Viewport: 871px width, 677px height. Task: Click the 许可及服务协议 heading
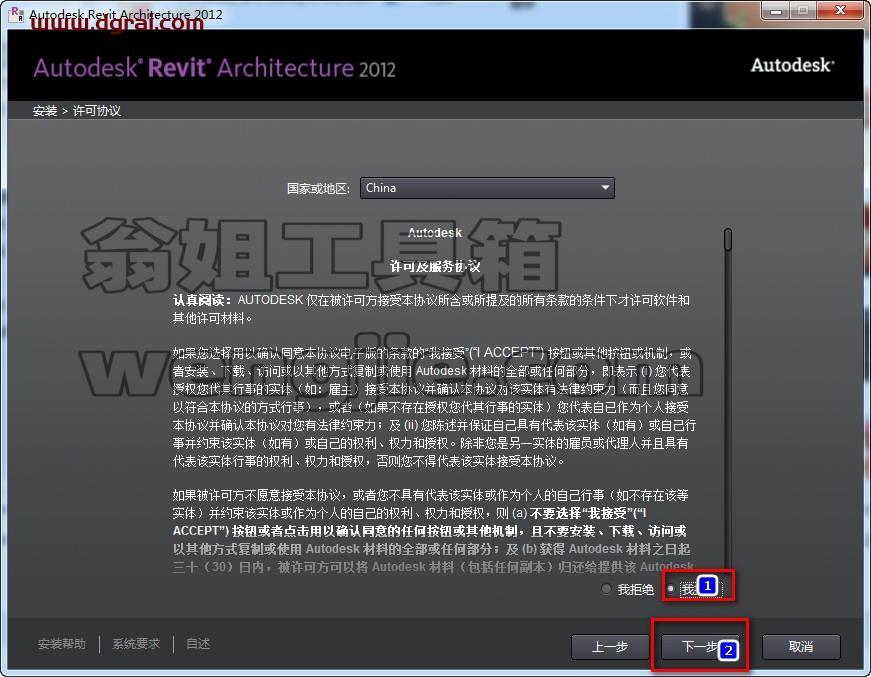(434, 266)
